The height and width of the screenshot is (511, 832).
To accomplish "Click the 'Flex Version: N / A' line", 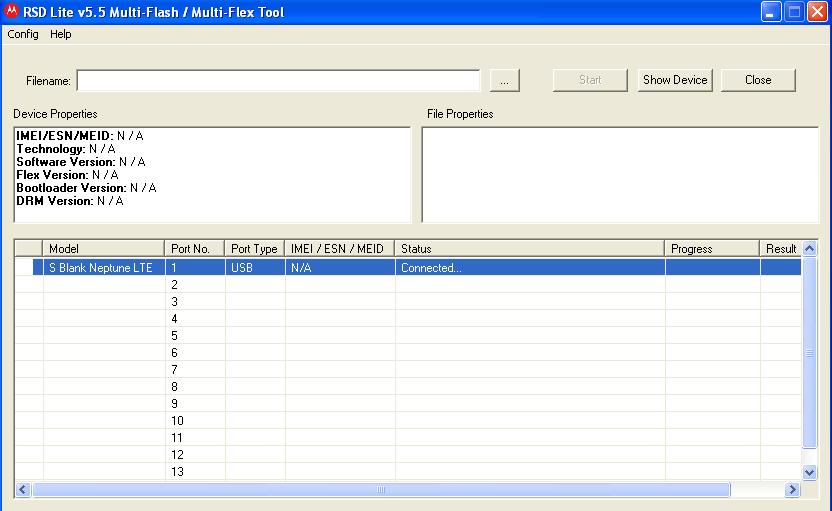I will pos(67,175).
